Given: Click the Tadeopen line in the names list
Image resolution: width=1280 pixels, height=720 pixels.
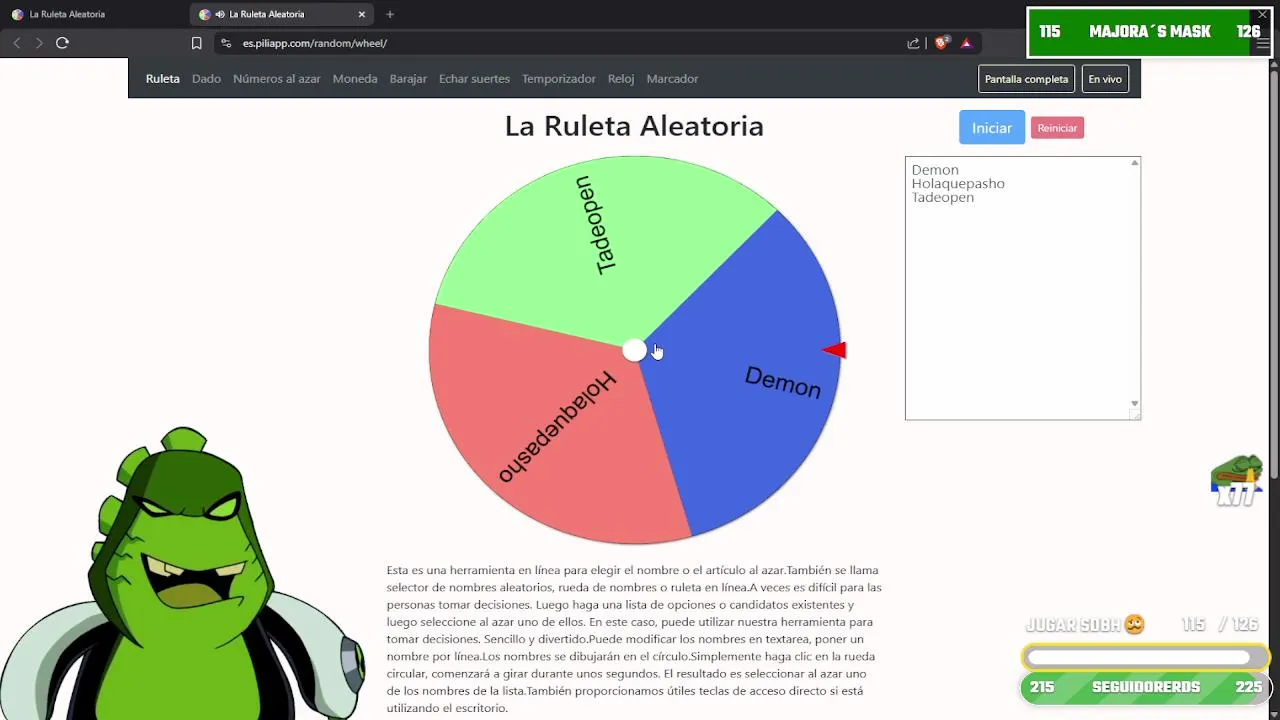Looking at the screenshot, I should pyautogui.click(x=943, y=198).
